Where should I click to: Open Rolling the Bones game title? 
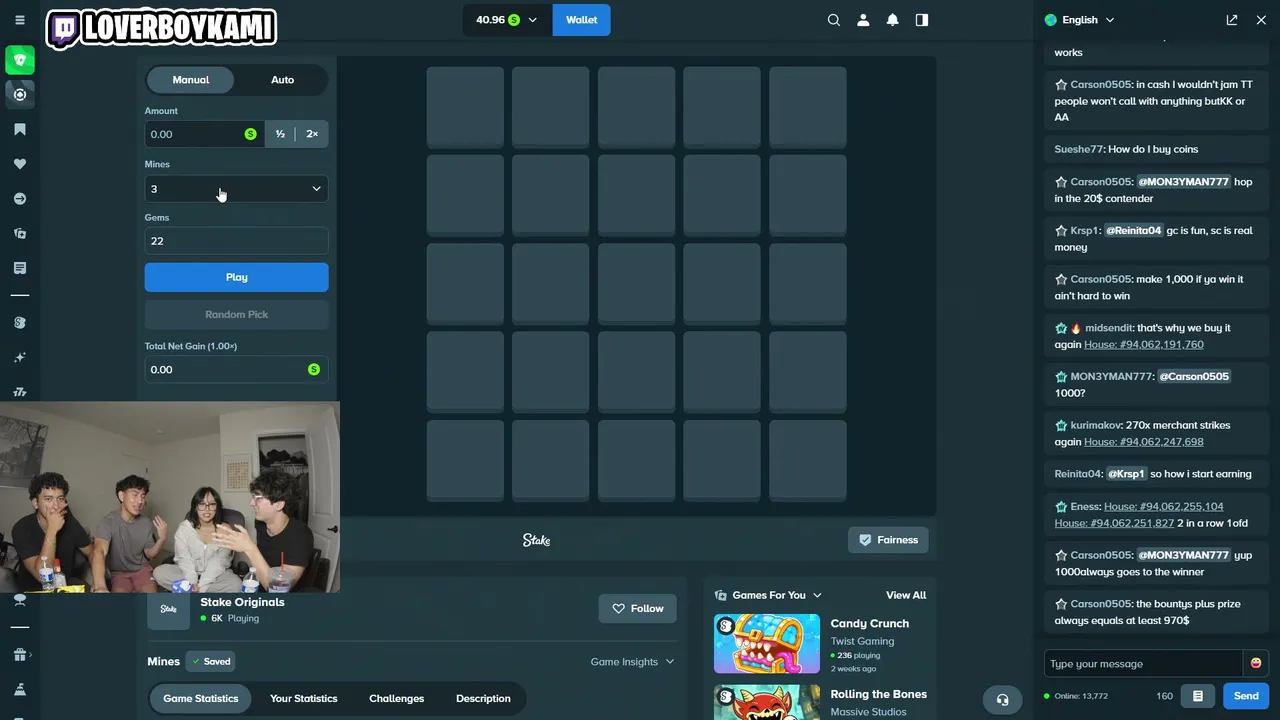(879, 694)
